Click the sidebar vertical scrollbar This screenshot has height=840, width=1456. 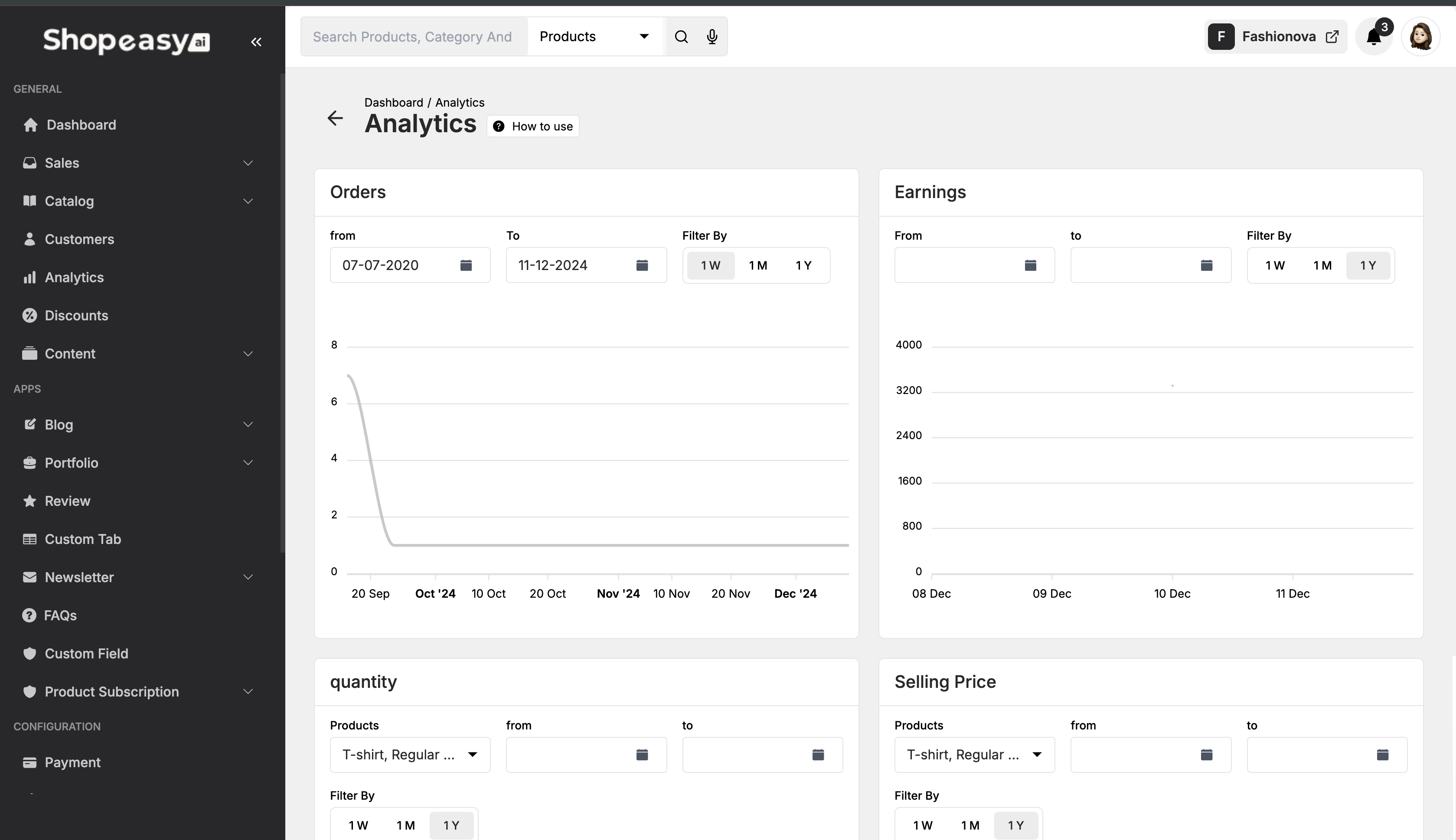point(282,312)
